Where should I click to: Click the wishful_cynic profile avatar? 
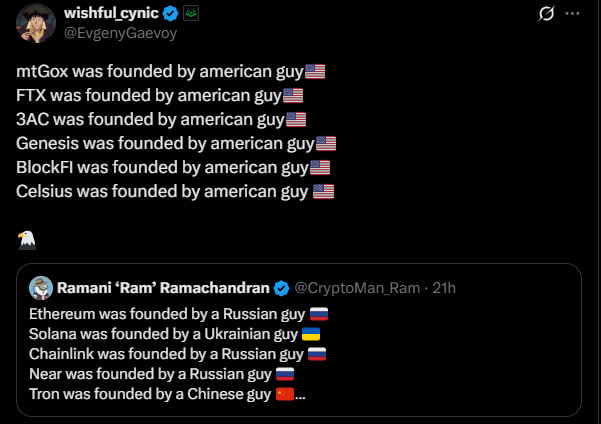pos(36,24)
